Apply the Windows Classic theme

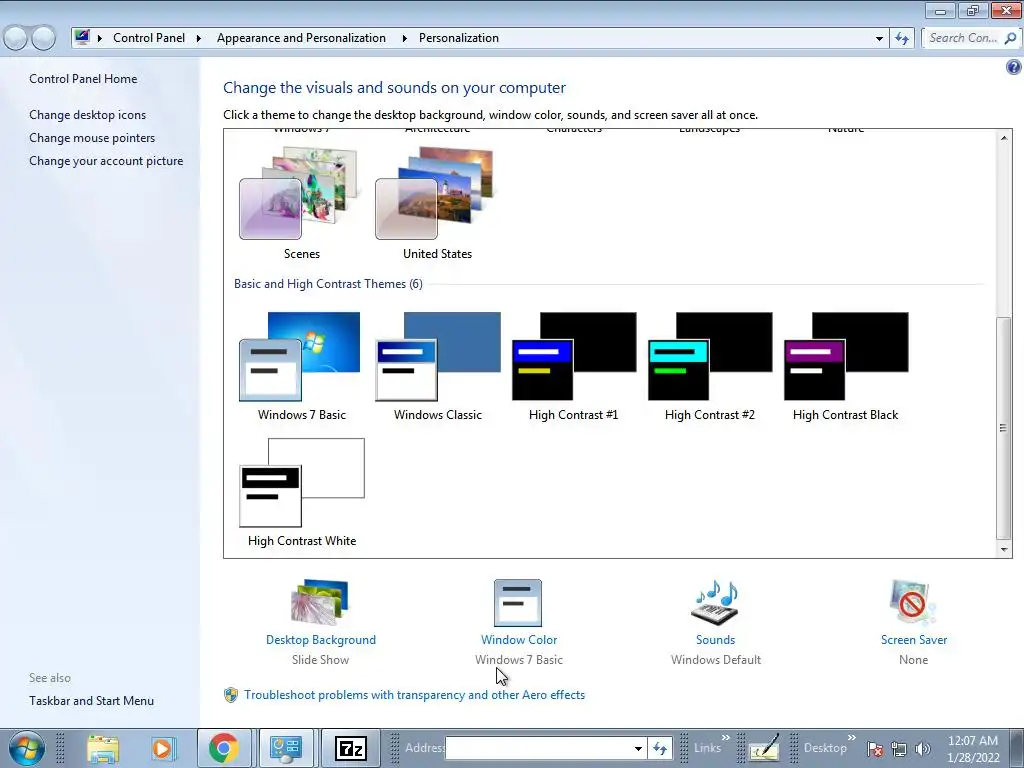pos(438,357)
